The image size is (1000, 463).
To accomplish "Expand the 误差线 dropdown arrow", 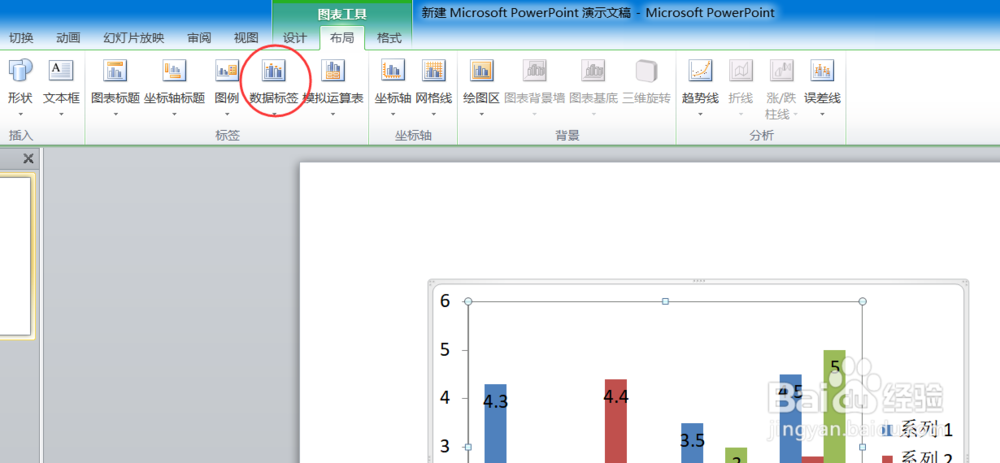I will pyautogui.click(x=822, y=115).
